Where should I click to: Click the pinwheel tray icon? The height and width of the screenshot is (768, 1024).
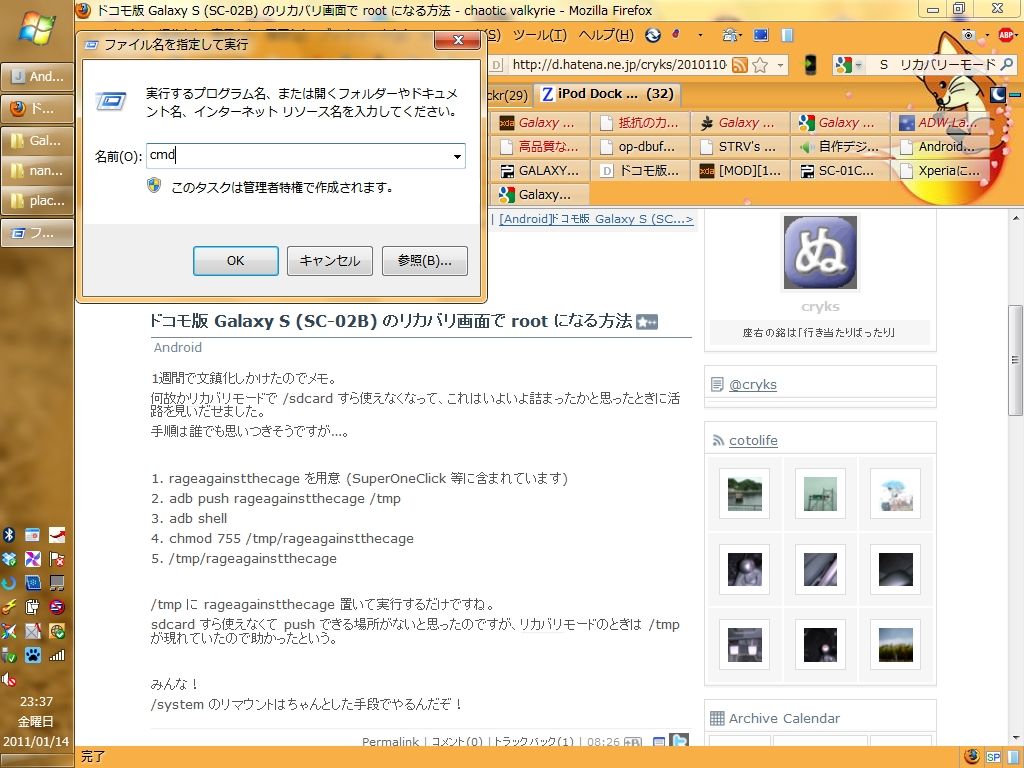(33, 559)
